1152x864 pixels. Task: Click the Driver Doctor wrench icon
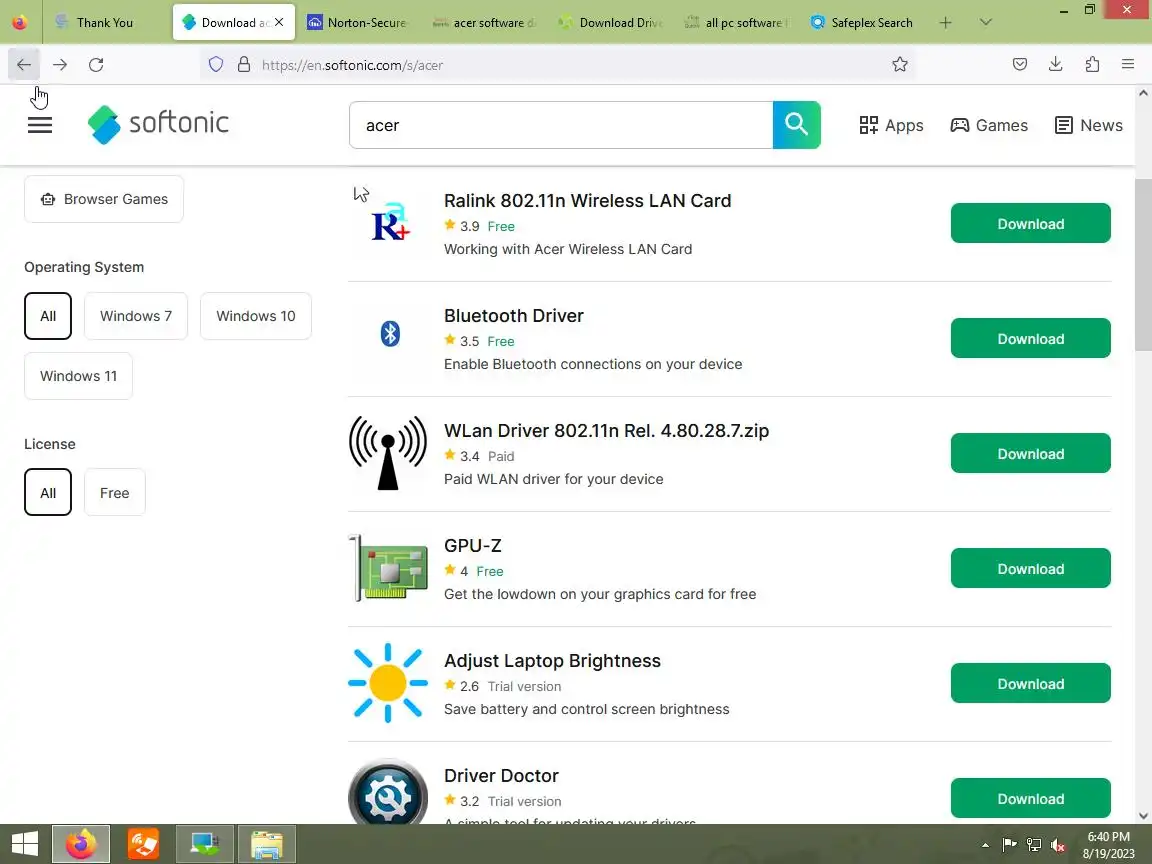(388, 792)
